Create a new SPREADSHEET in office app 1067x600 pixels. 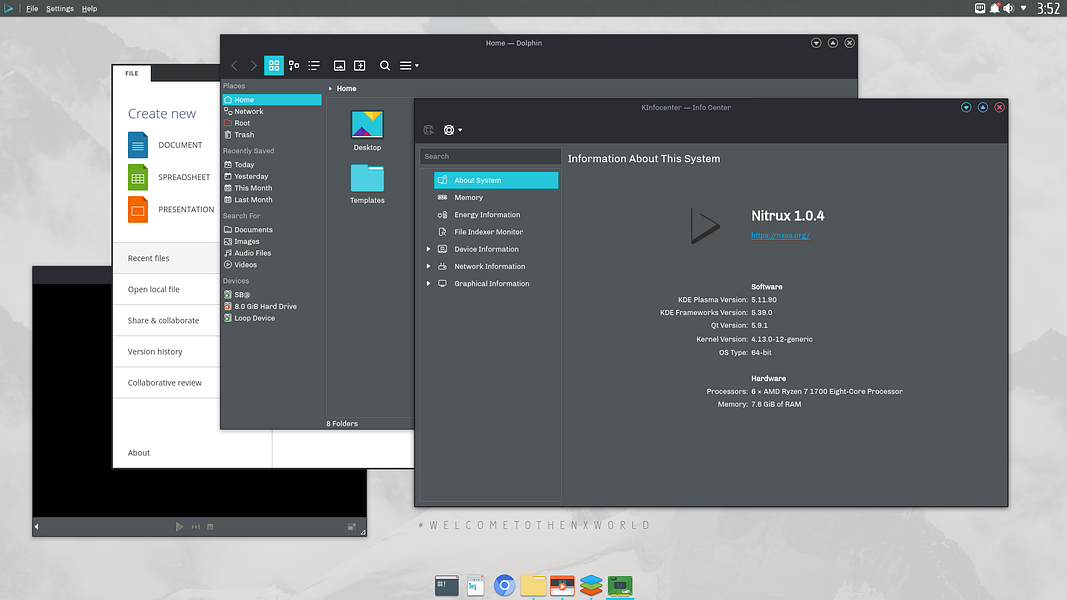click(169, 177)
